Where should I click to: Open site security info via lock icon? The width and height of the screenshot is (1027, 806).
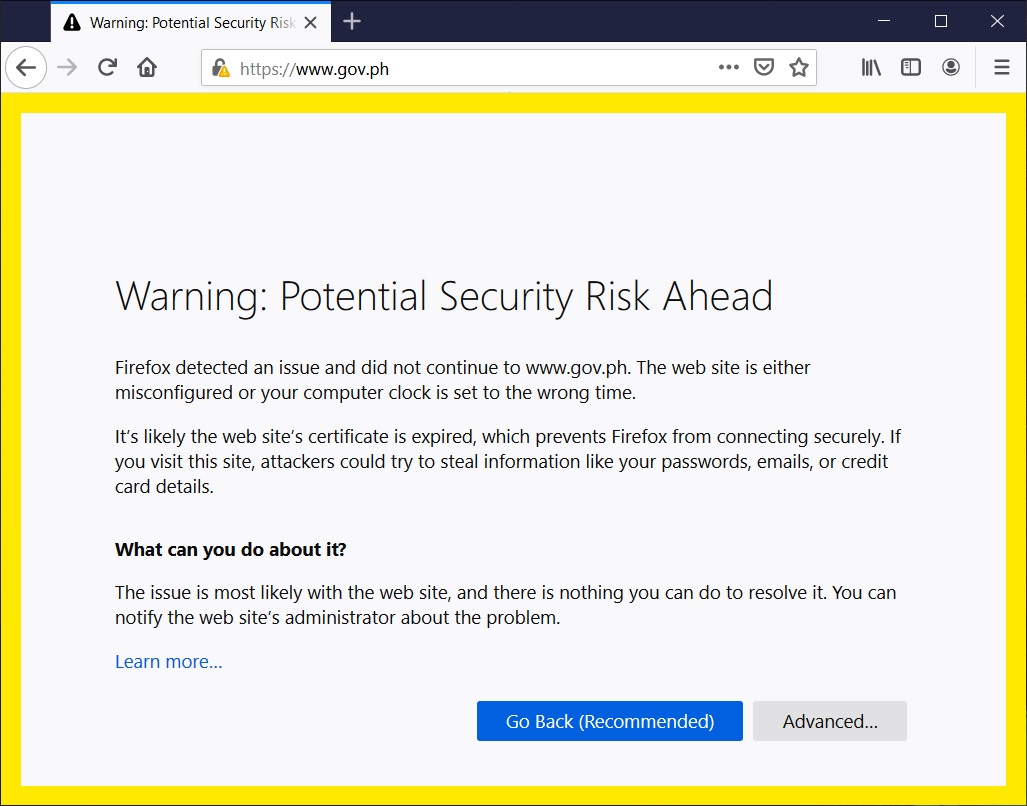tap(221, 69)
